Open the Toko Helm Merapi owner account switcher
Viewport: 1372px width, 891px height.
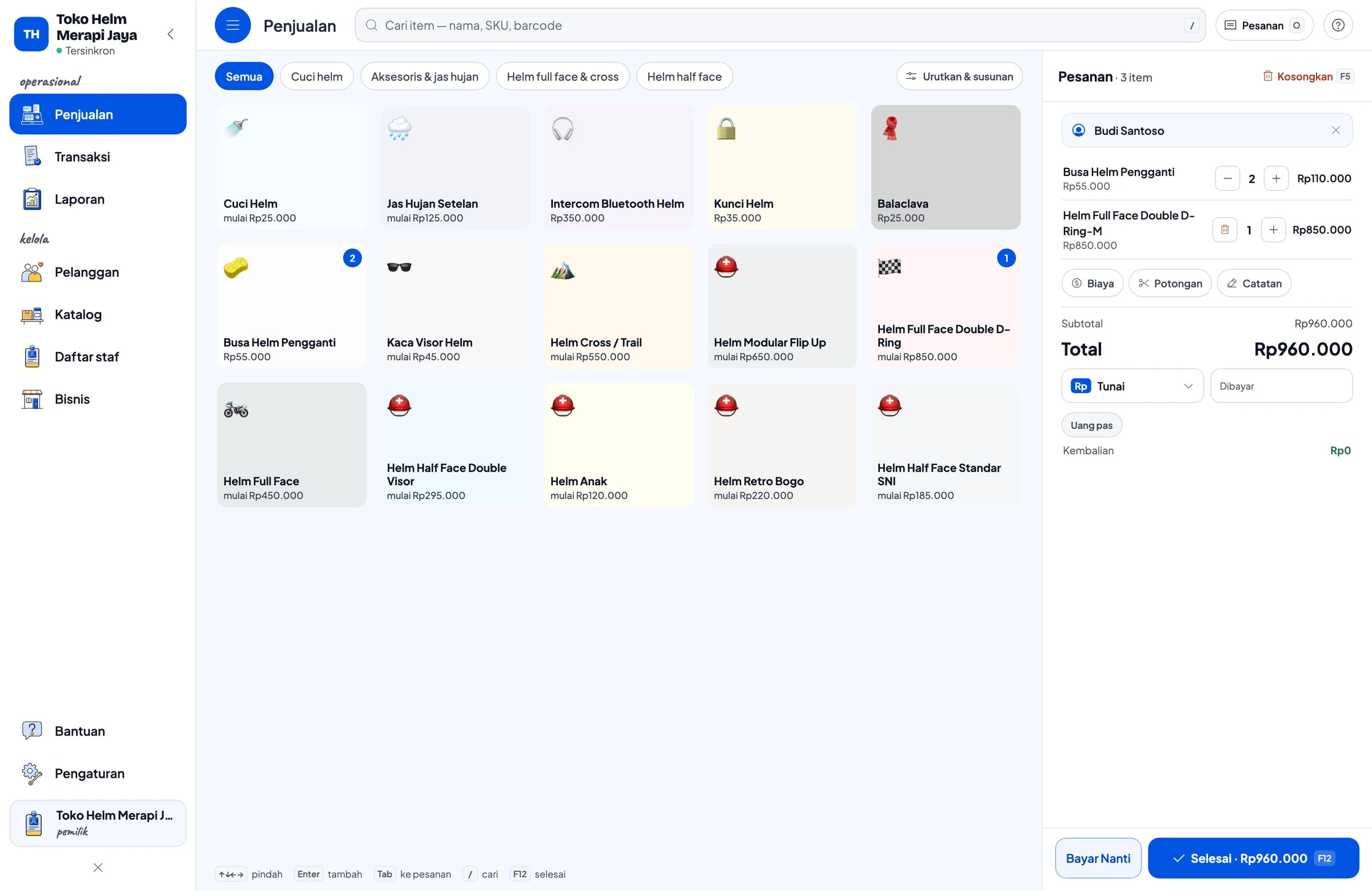[98, 823]
